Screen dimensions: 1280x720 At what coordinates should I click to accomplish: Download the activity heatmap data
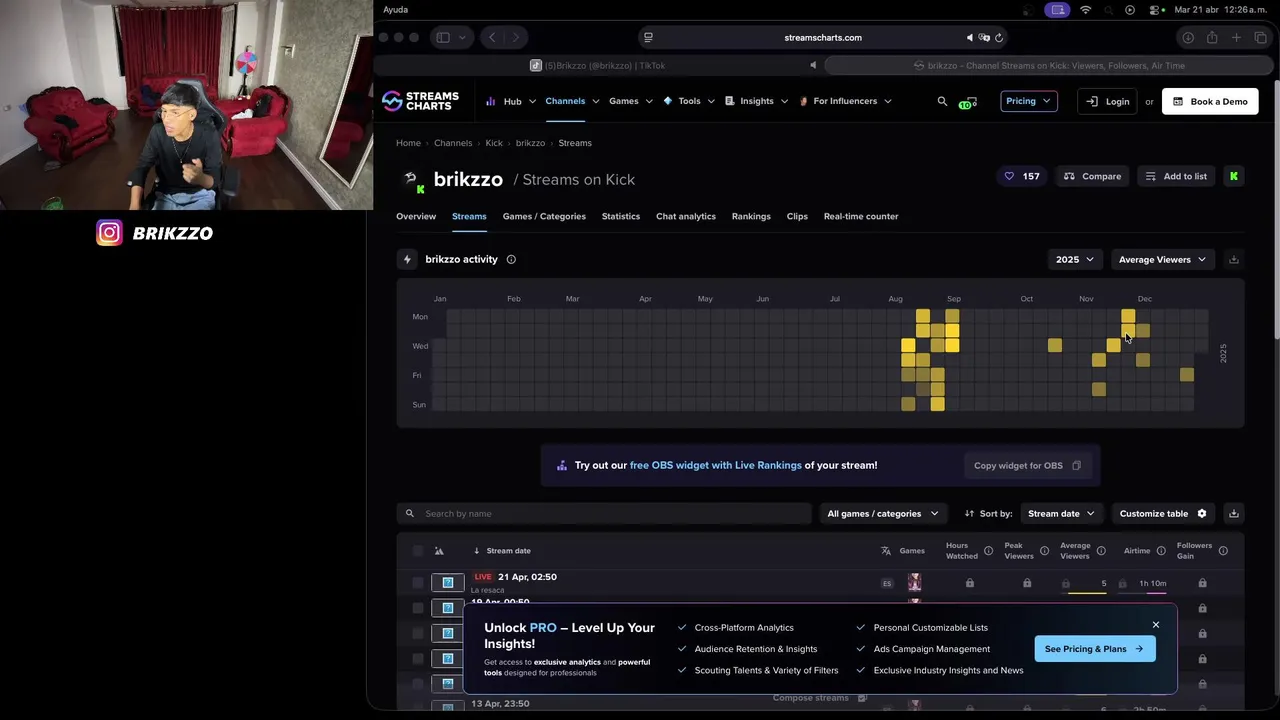(1234, 259)
